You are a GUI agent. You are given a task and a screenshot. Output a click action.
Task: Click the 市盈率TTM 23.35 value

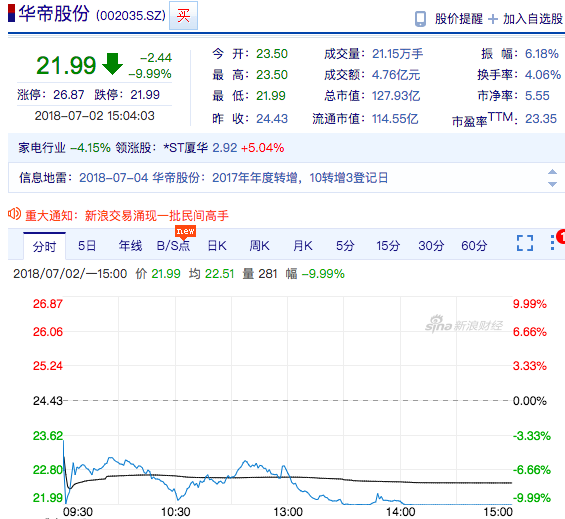click(541, 119)
